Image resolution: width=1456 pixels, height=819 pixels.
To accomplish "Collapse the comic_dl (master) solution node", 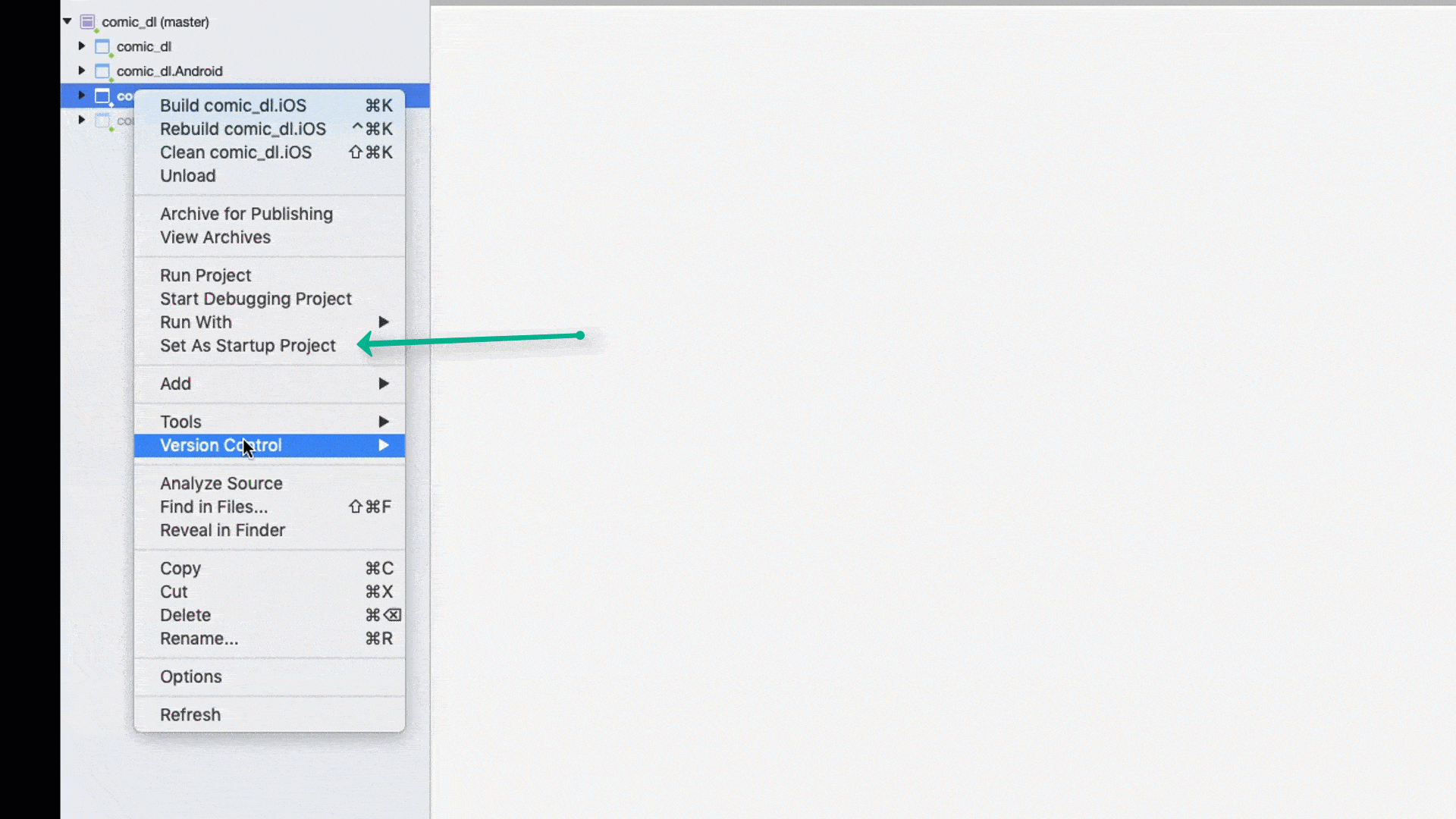I will click(67, 21).
